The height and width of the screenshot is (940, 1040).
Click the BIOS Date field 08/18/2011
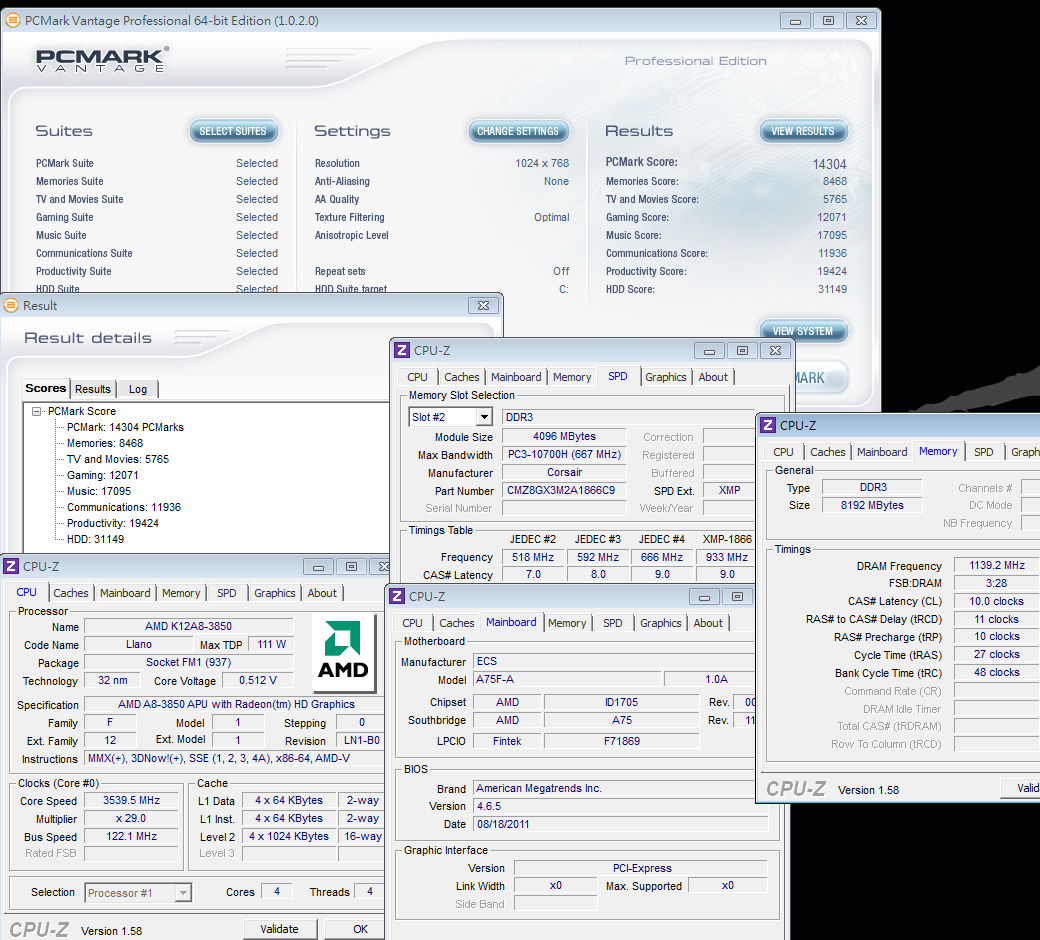coord(621,824)
